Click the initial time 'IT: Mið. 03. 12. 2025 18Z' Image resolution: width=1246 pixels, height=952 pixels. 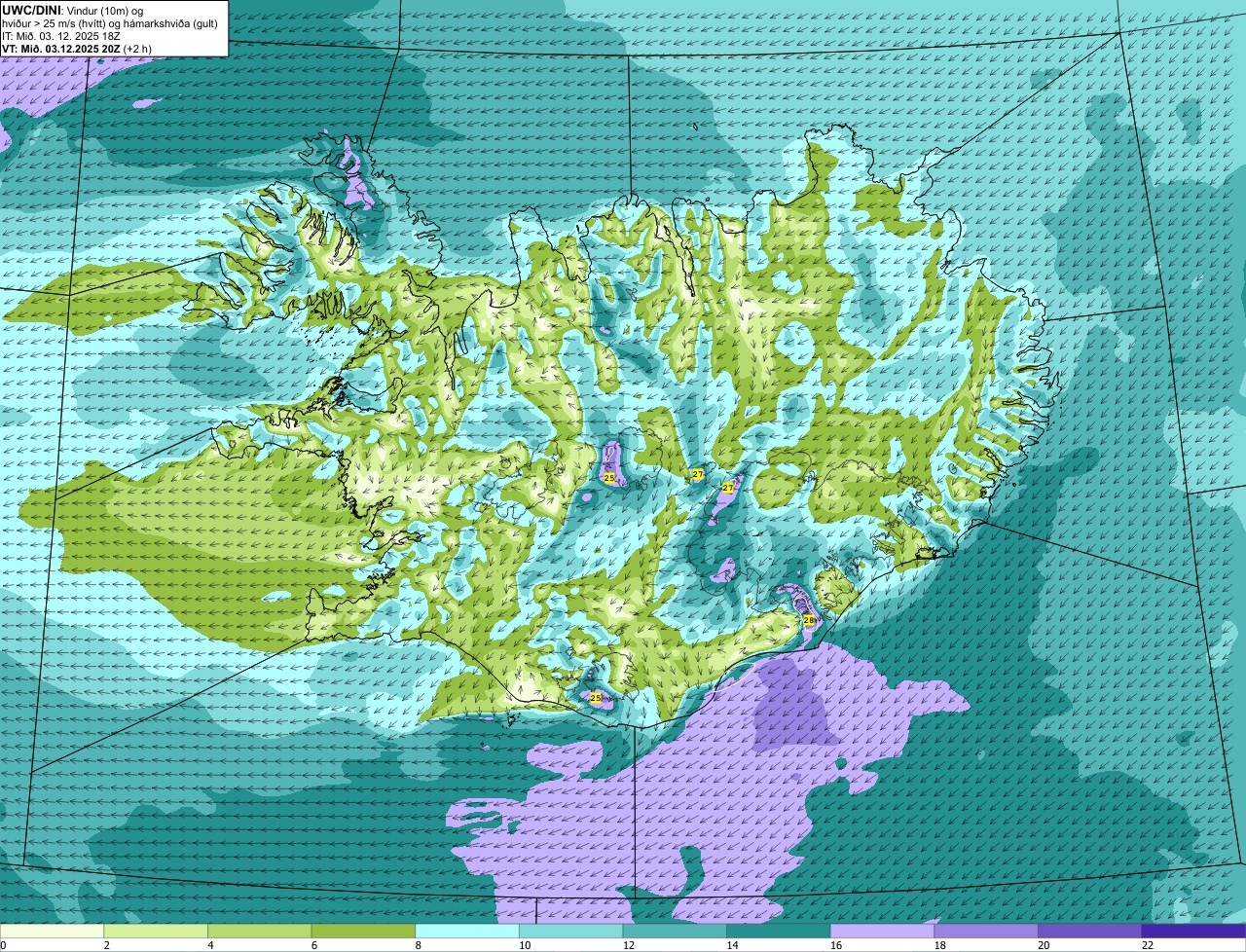tap(61, 35)
